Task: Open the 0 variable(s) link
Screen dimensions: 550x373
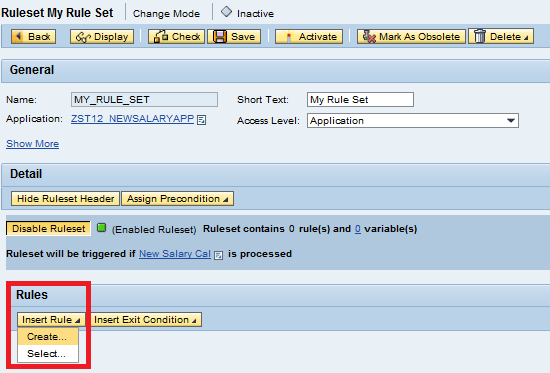Action: (358, 229)
